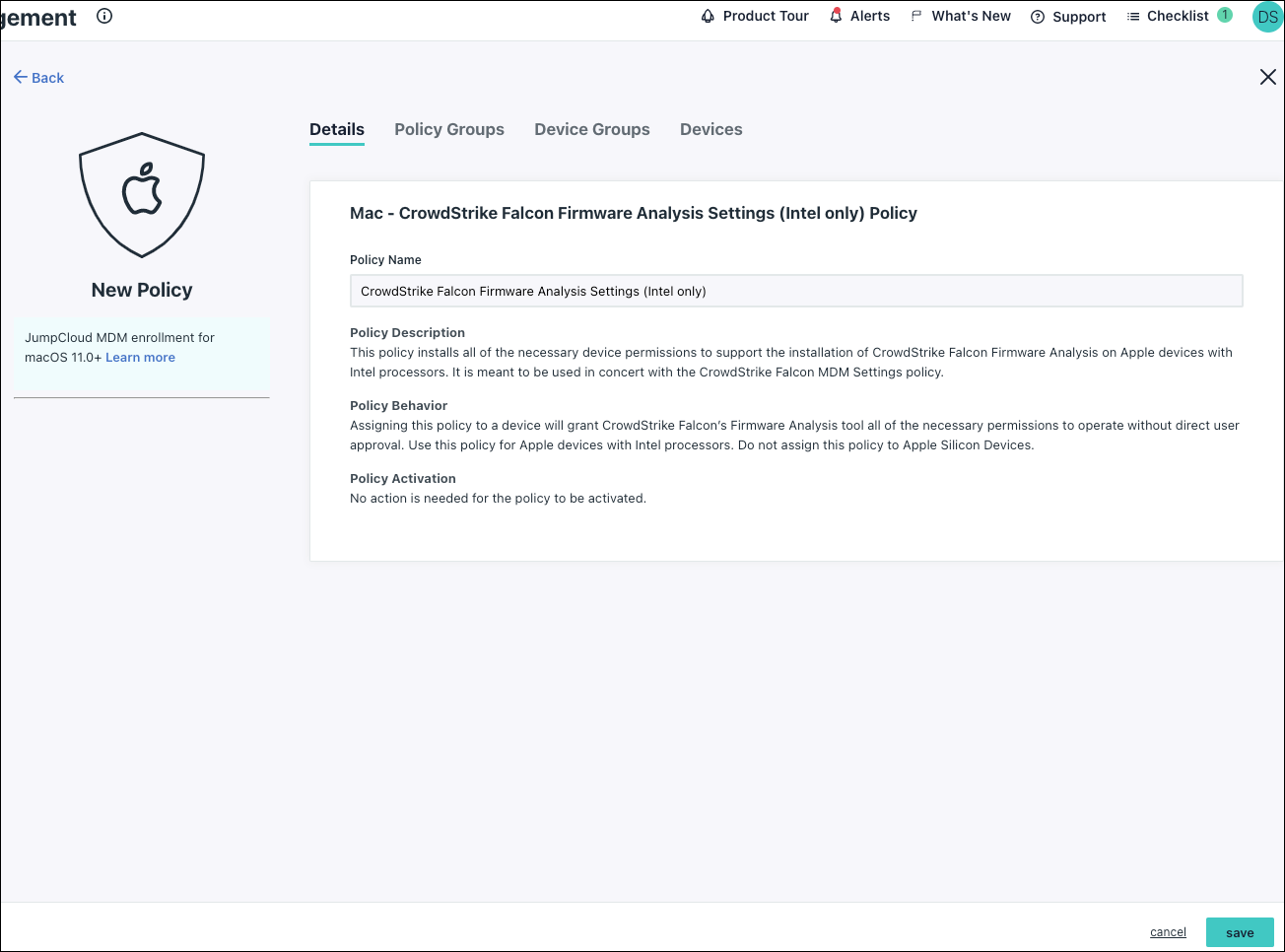Click the green circle on the checklist indicator
The width and height of the screenshot is (1285, 952).
pos(1223,16)
